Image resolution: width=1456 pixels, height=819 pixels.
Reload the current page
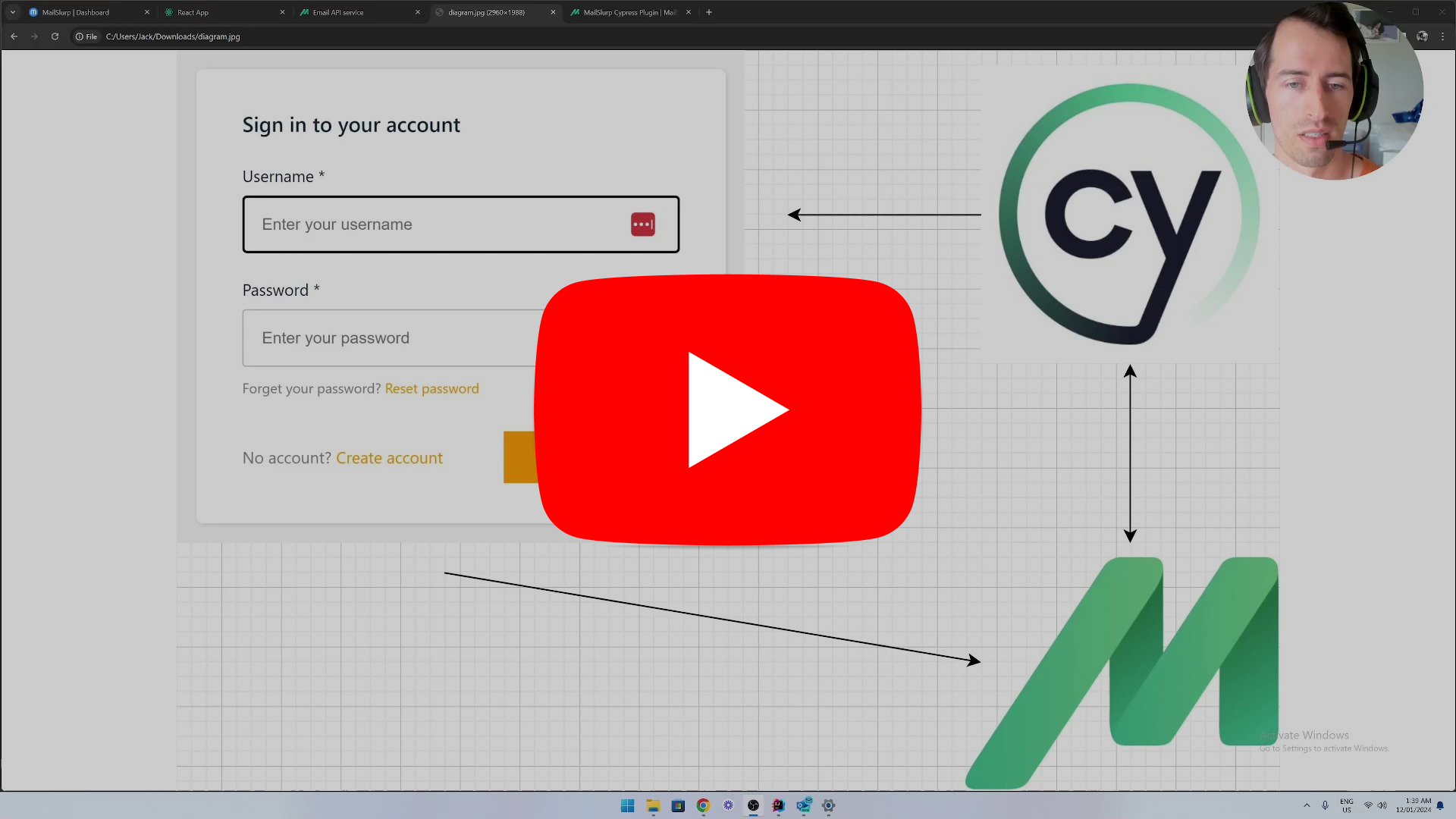pos(55,36)
